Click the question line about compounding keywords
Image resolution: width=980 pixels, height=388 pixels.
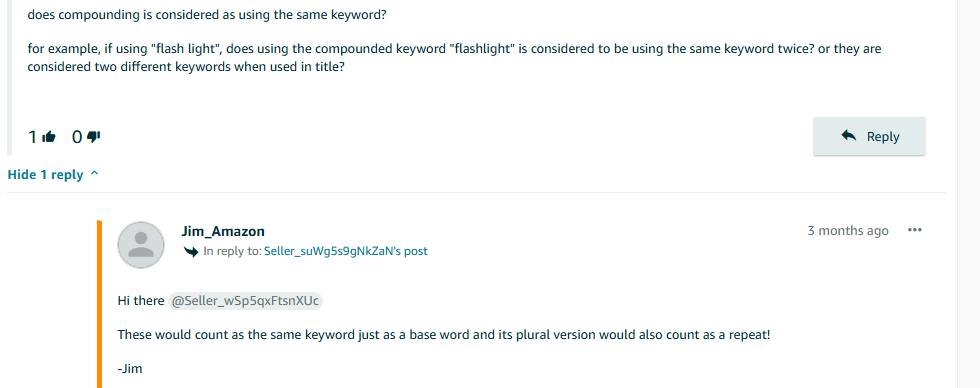tap(207, 15)
